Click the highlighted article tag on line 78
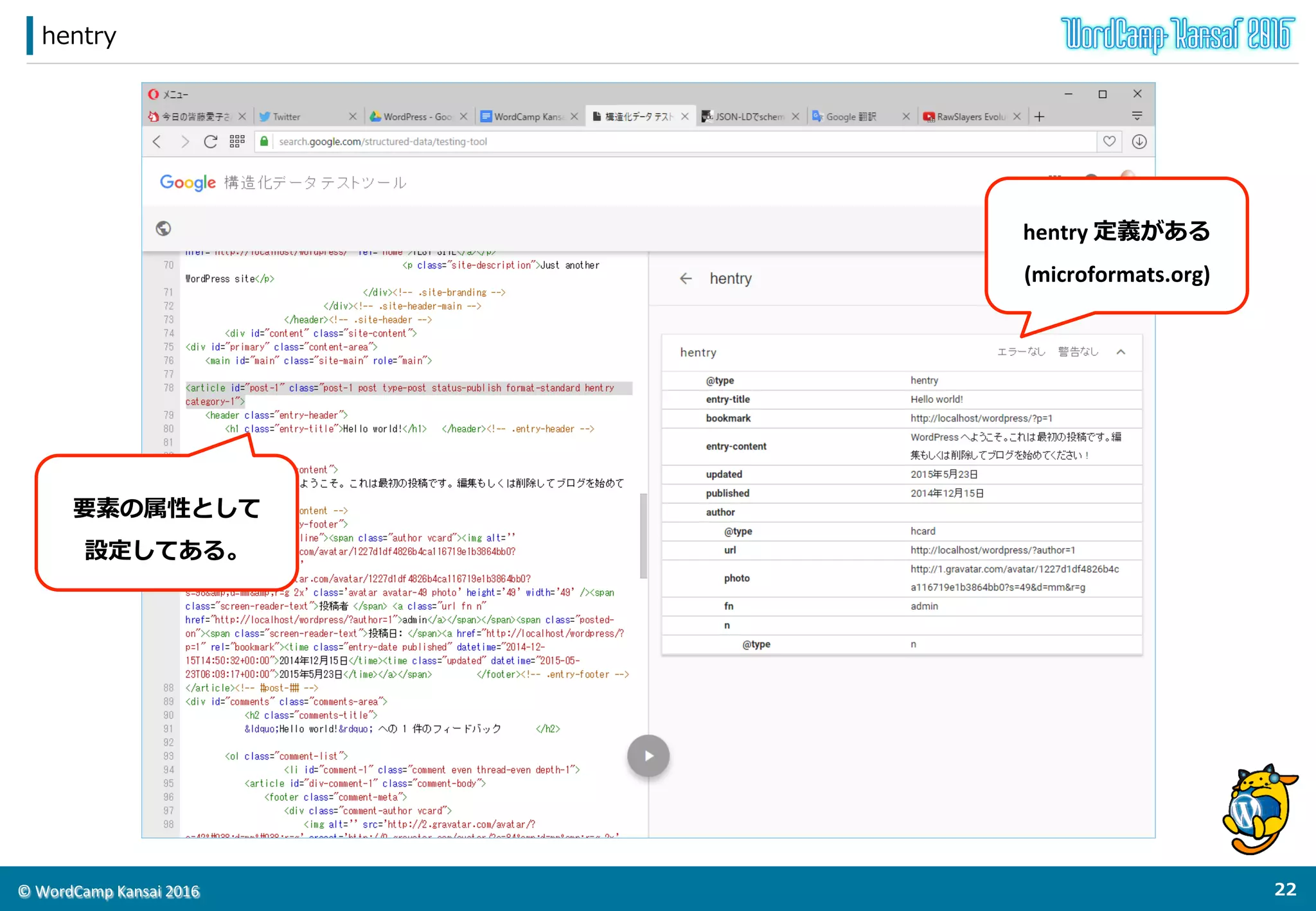 (x=409, y=394)
